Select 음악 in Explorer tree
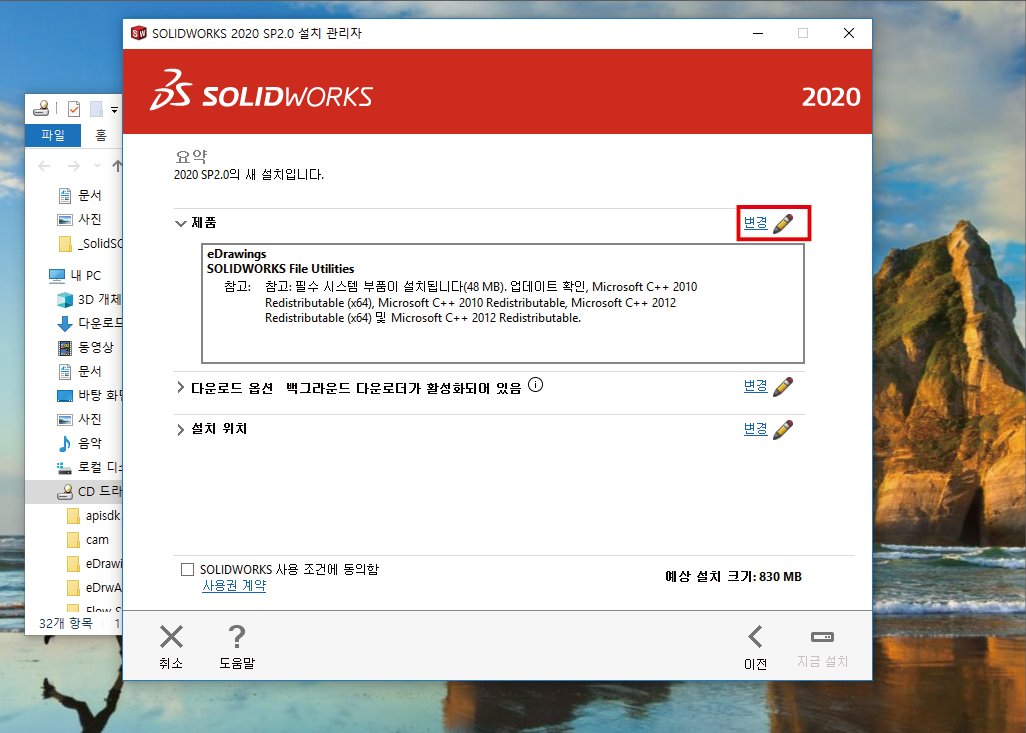The image size is (1026, 733). 80,444
